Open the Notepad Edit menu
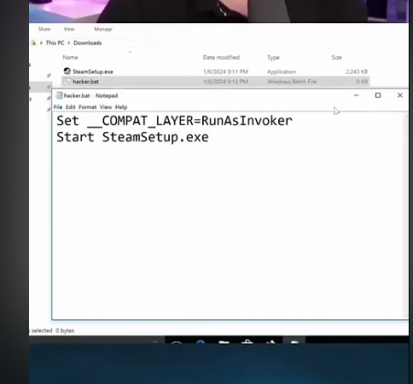 (70, 107)
